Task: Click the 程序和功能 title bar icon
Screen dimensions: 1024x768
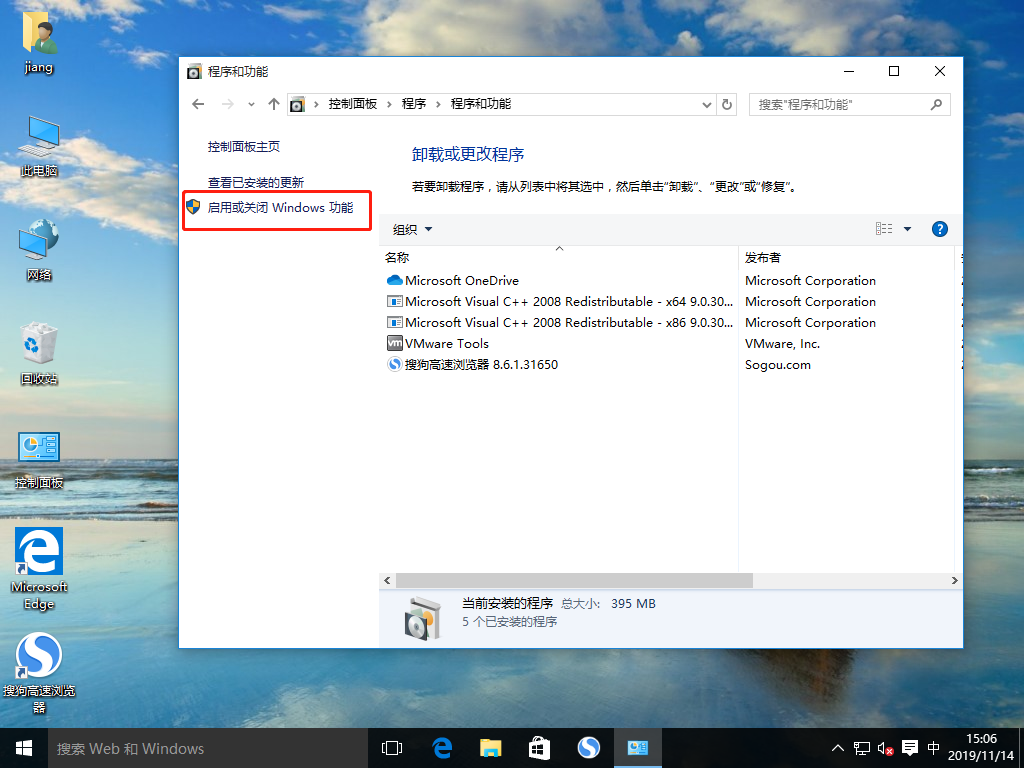Action: 194,72
